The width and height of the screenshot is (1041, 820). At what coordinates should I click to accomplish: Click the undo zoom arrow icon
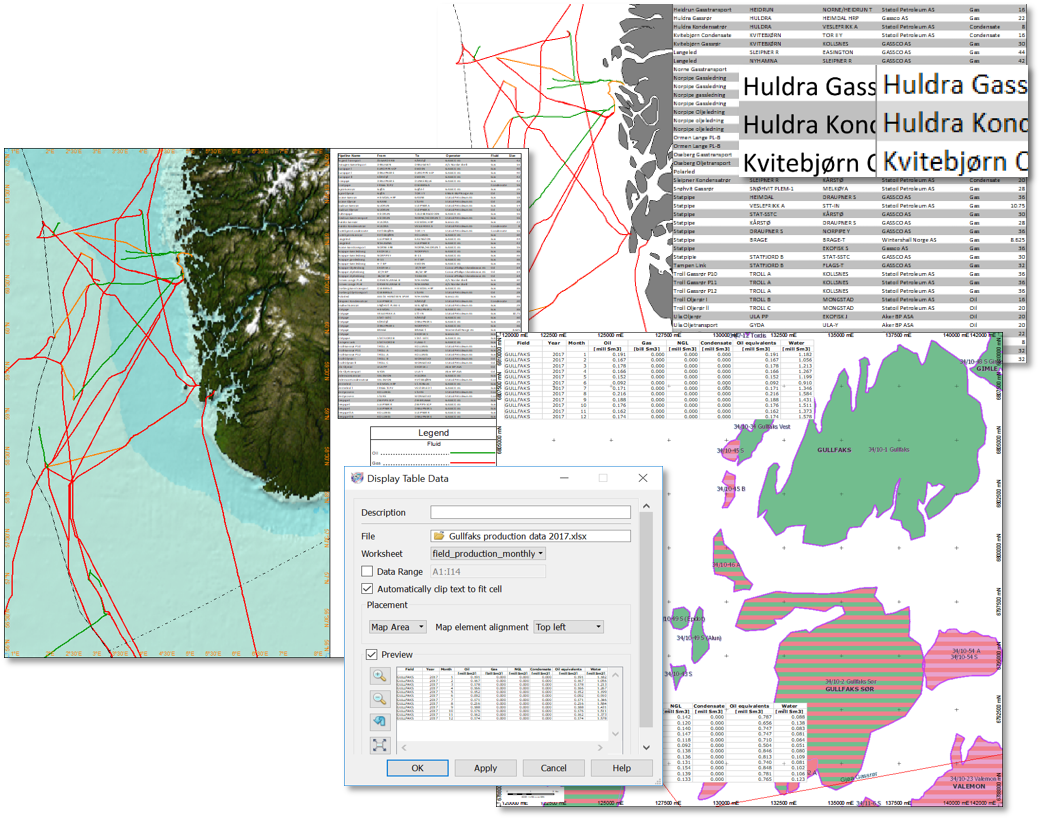click(380, 722)
